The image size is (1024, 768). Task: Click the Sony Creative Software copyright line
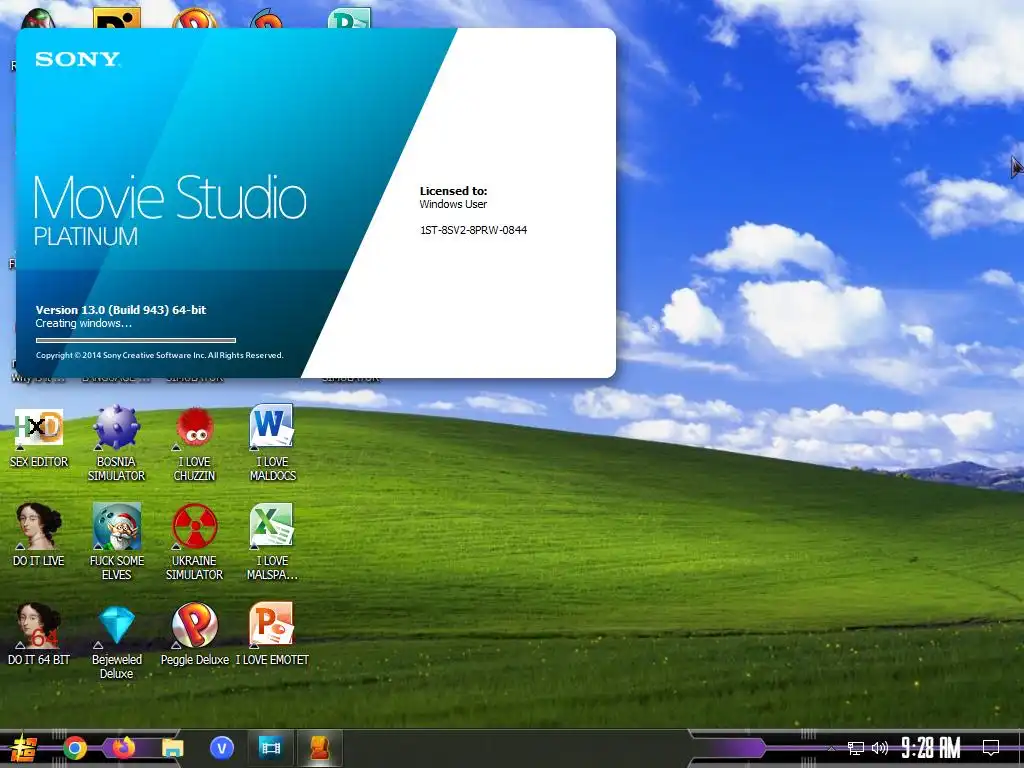pos(159,355)
